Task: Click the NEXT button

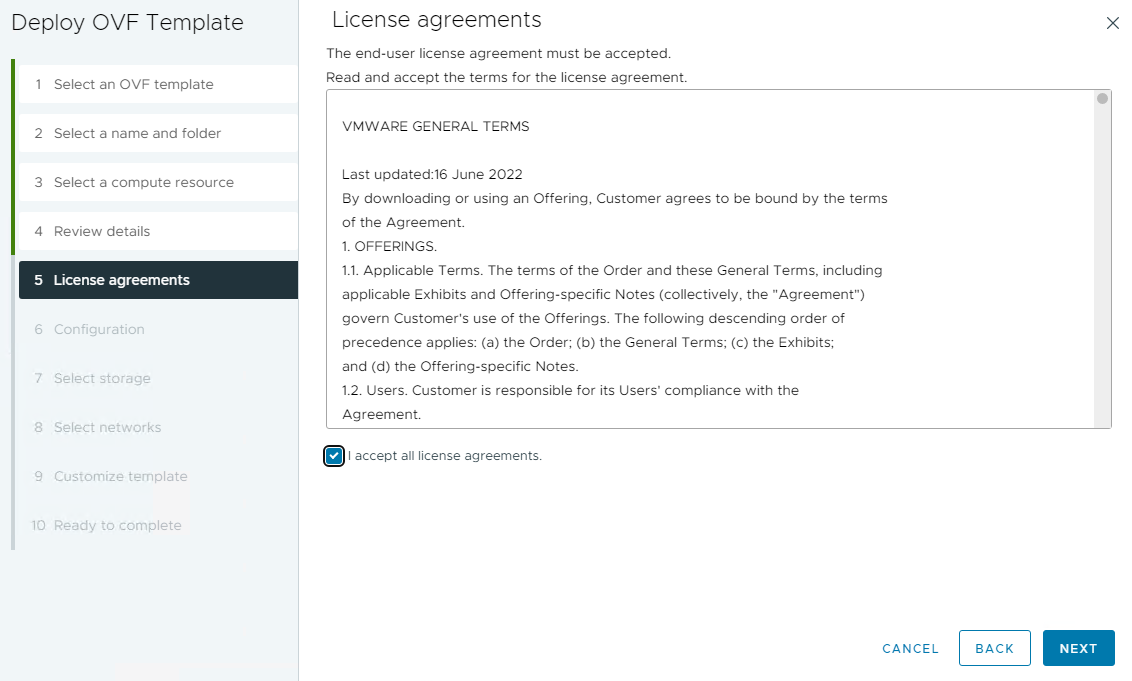Action: (1078, 648)
